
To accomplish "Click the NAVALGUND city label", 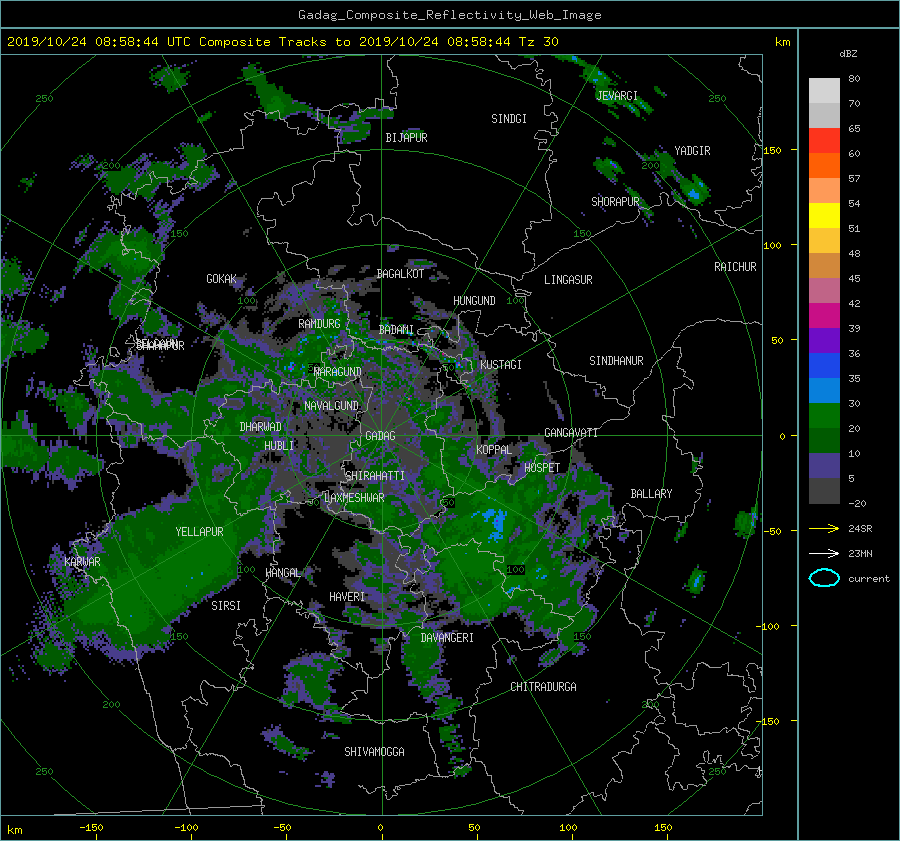I will point(331,406).
